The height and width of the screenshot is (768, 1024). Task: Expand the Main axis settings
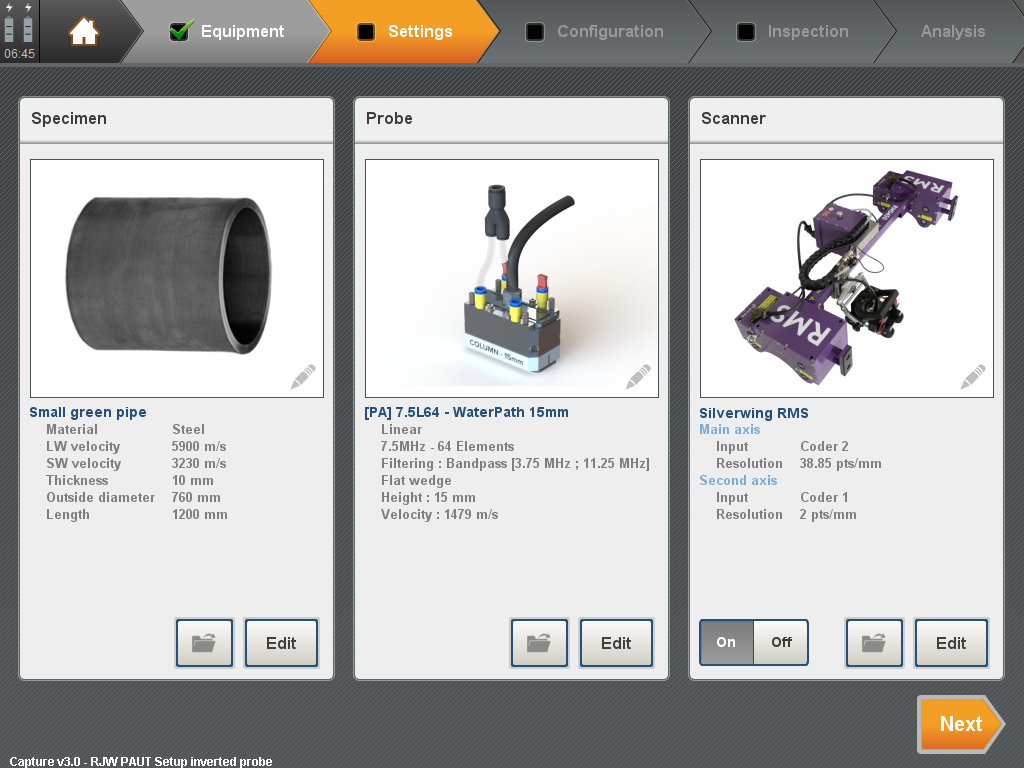(x=731, y=429)
